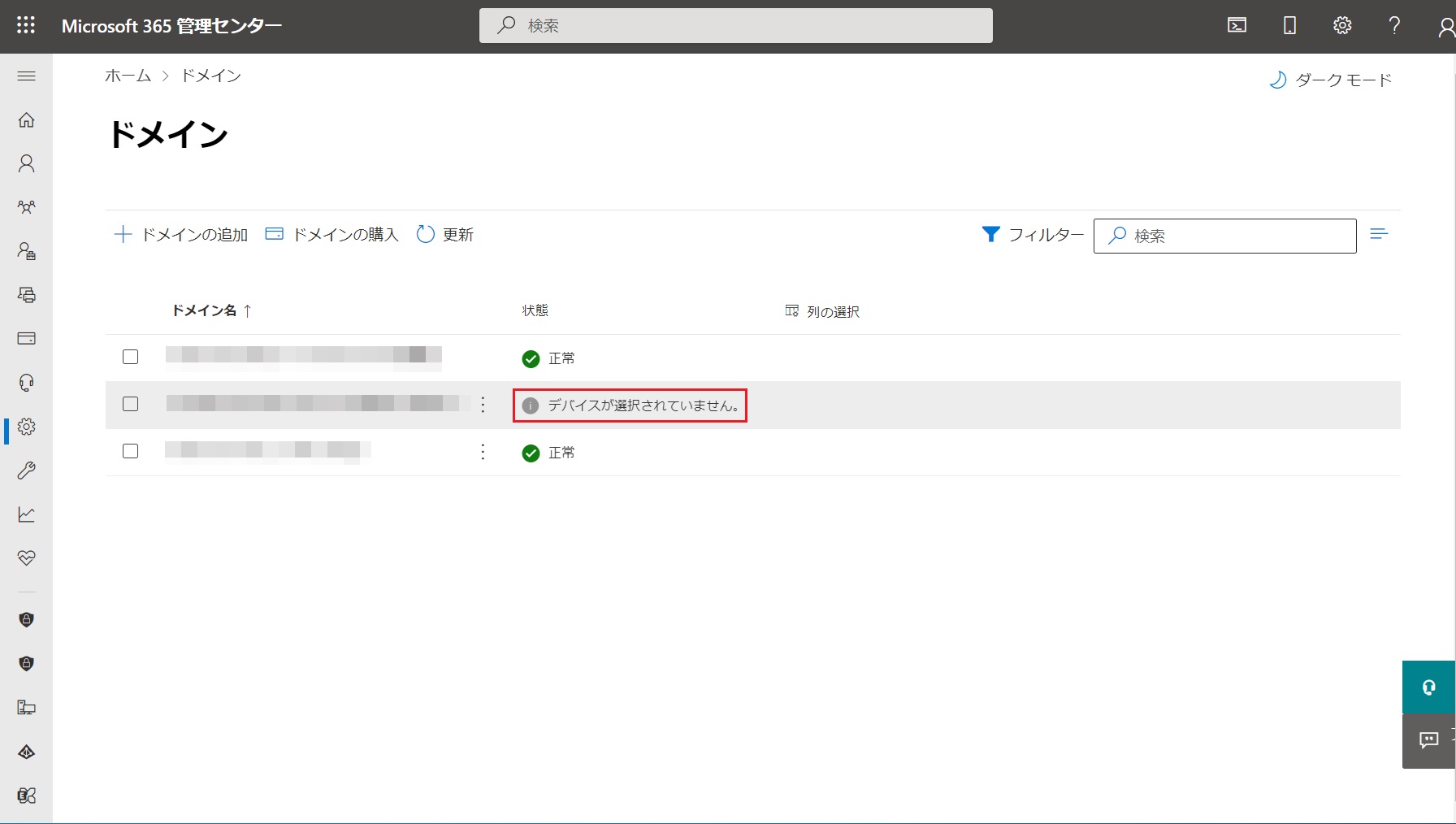Toggle ダークモード dark mode
The image size is (1456, 824).
1331,80
